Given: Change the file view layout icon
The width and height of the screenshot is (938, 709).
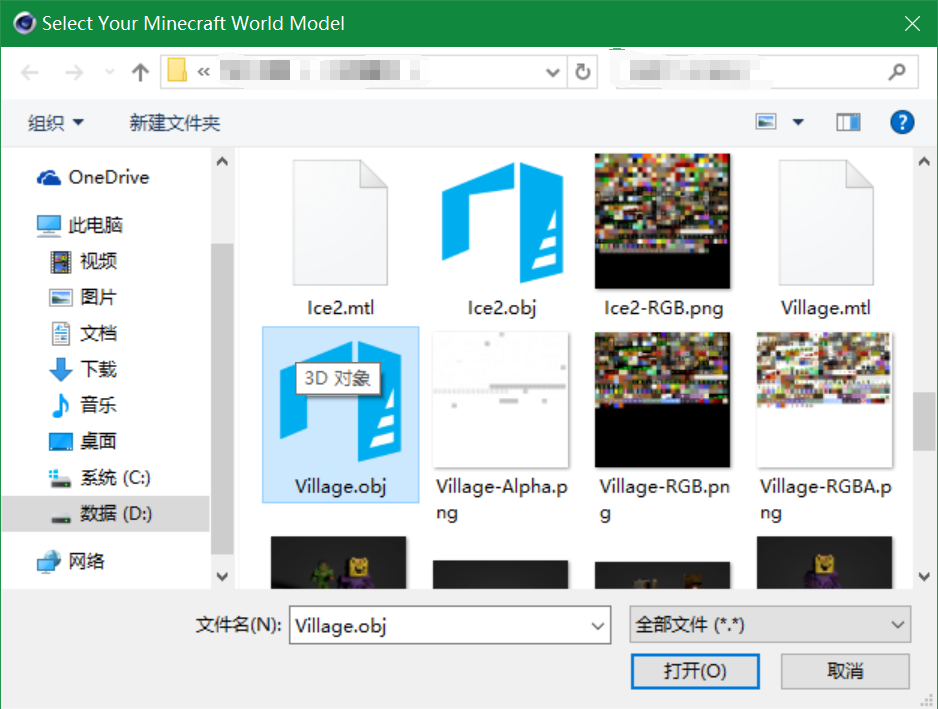Looking at the screenshot, I should pos(766,122).
